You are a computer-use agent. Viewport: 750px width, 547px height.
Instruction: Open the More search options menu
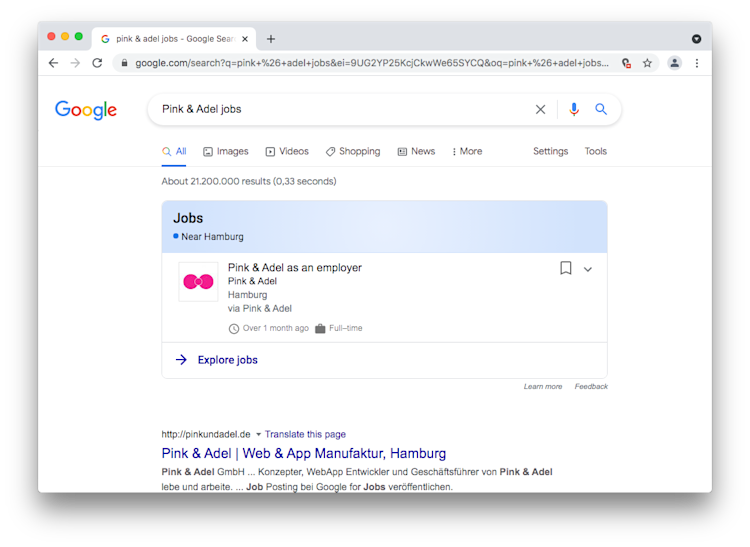[467, 151]
